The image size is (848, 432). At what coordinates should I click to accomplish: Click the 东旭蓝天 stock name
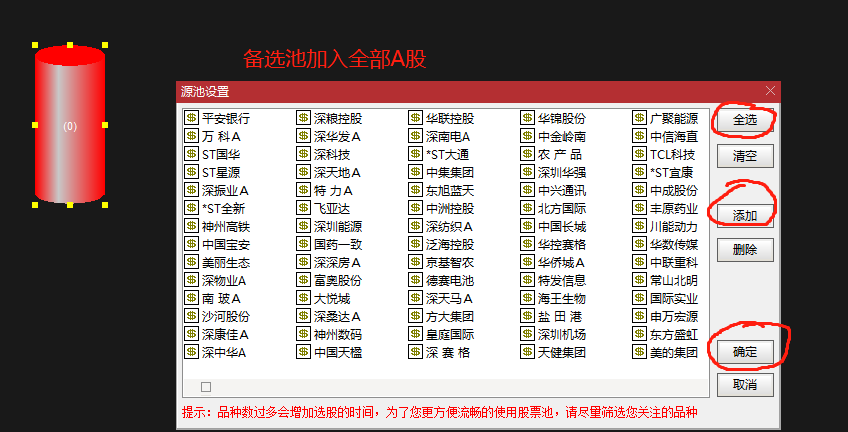[450, 190]
